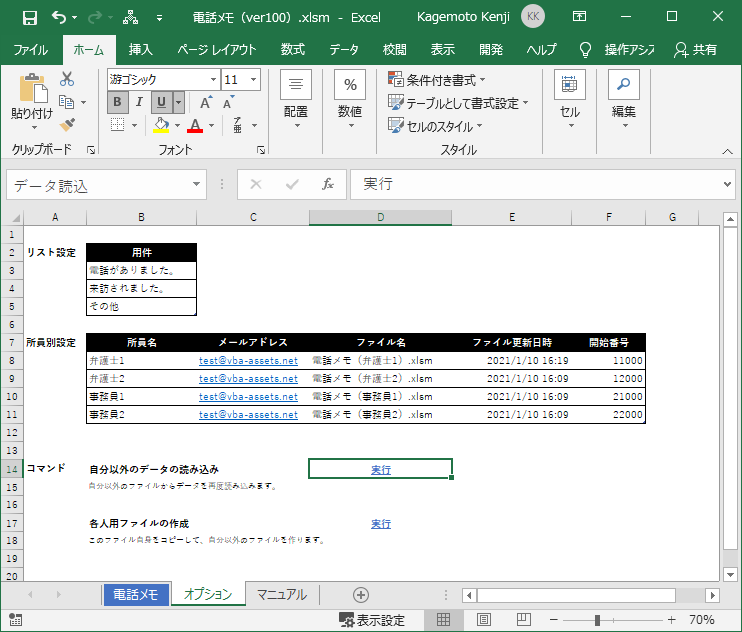Expand the underline style dropdown arrow
The width and height of the screenshot is (742, 632).
[x=178, y=102]
